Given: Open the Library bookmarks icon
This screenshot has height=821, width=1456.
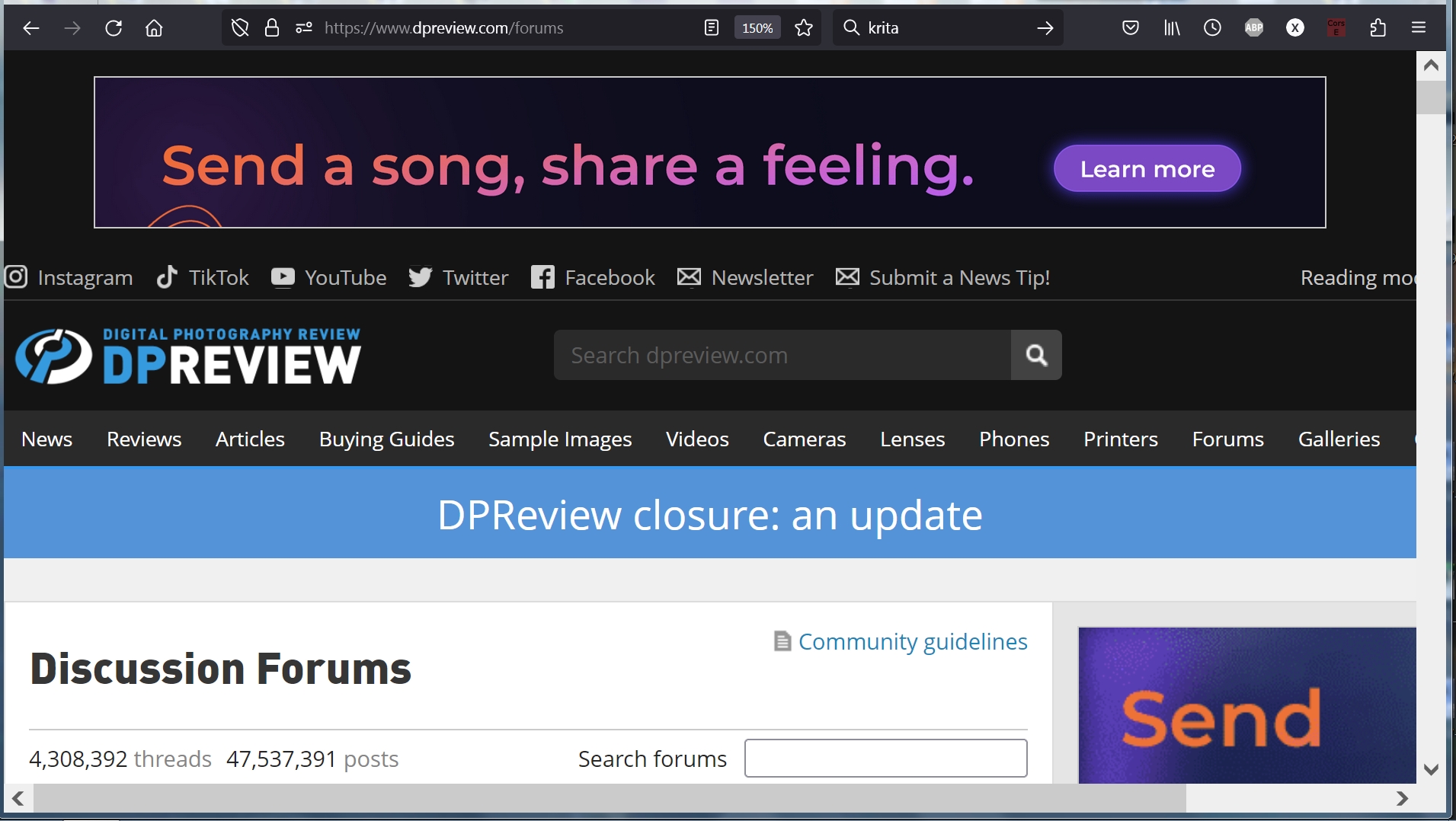Looking at the screenshot, I should pos(1172,28).
